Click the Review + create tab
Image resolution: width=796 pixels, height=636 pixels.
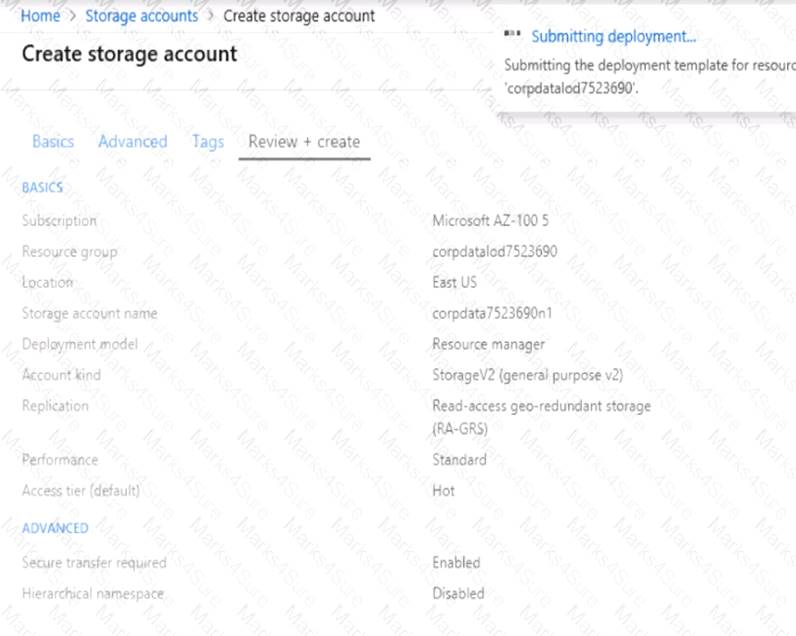click(304, 141)
